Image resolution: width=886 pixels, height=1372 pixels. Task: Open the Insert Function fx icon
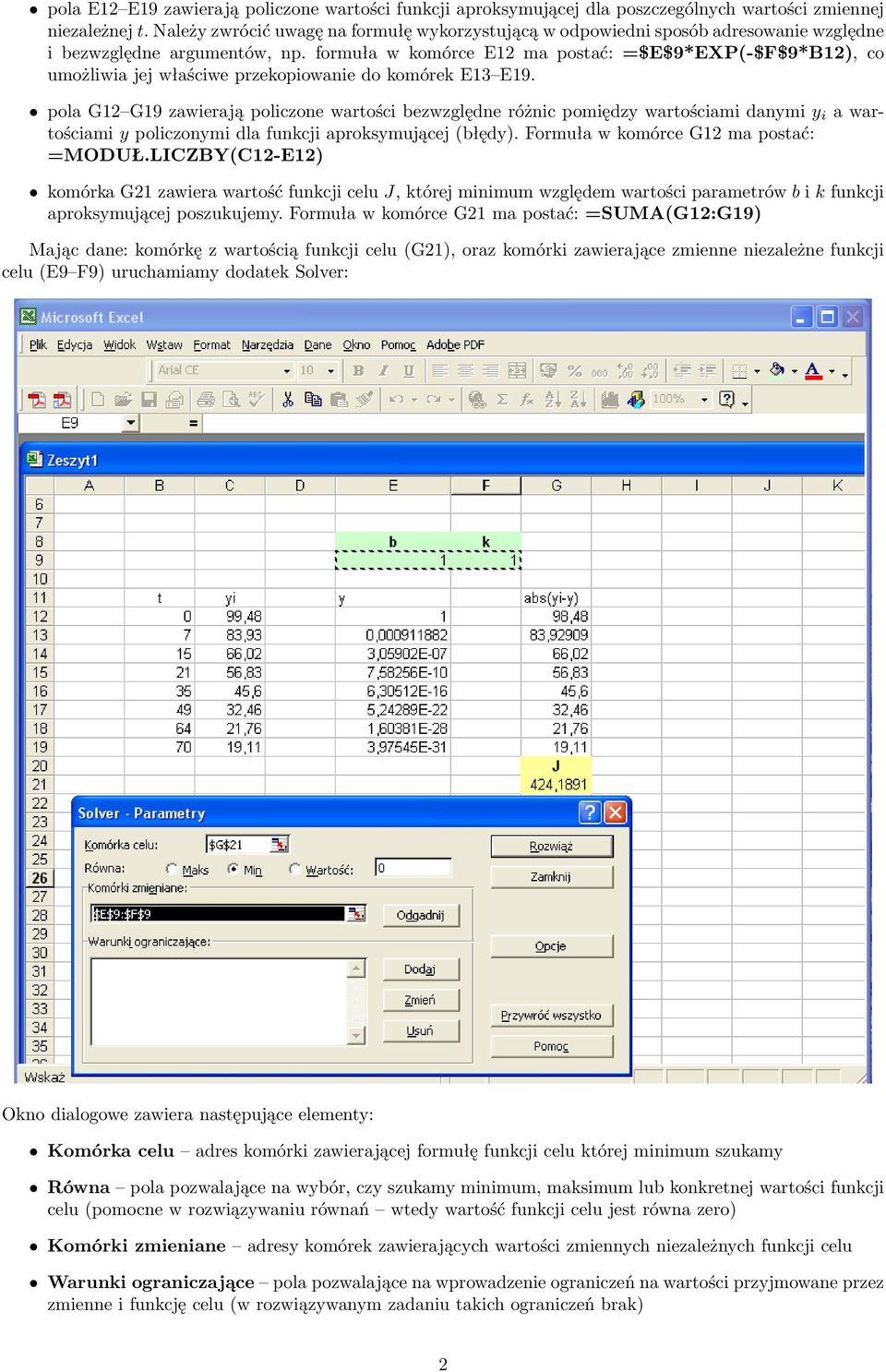[x=527, y=399]
